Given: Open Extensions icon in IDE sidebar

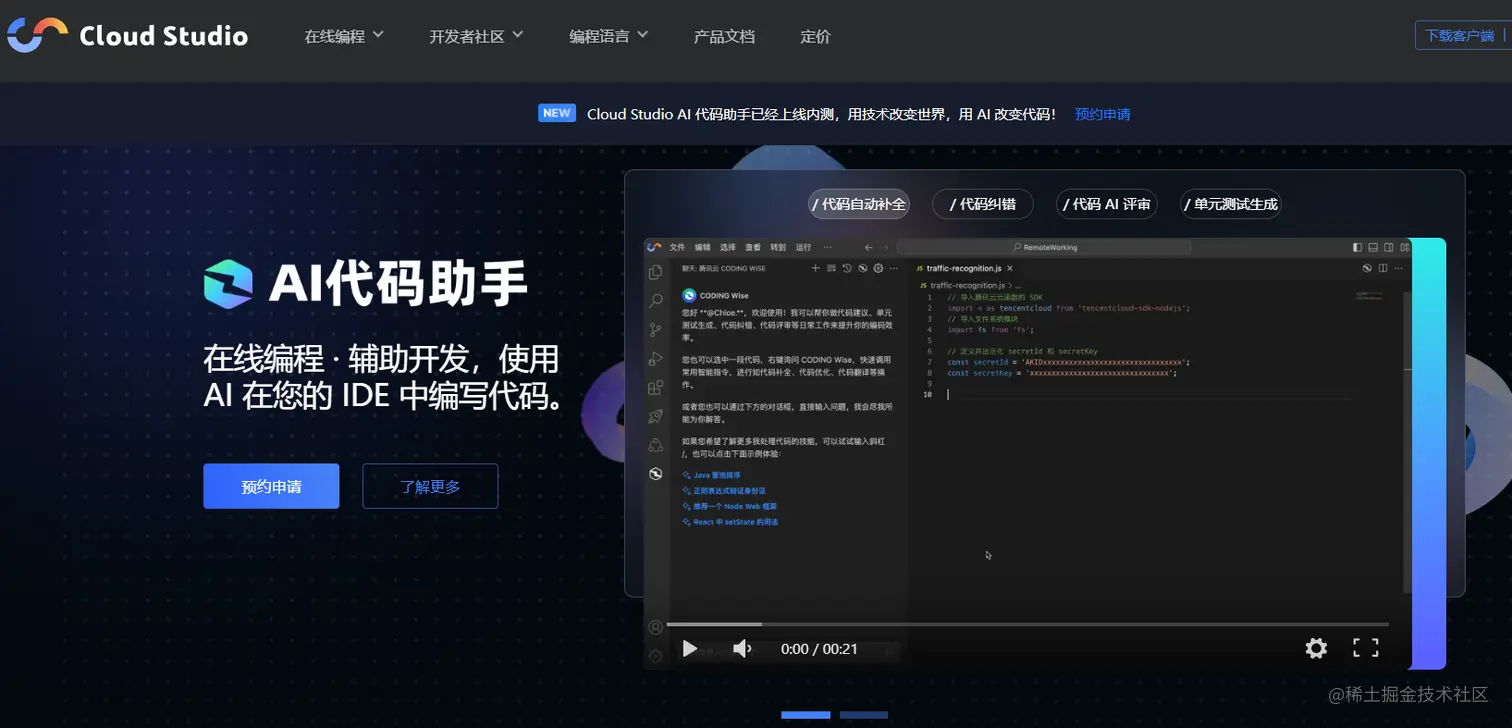Looking at the screenshot, I should [655, 387].
